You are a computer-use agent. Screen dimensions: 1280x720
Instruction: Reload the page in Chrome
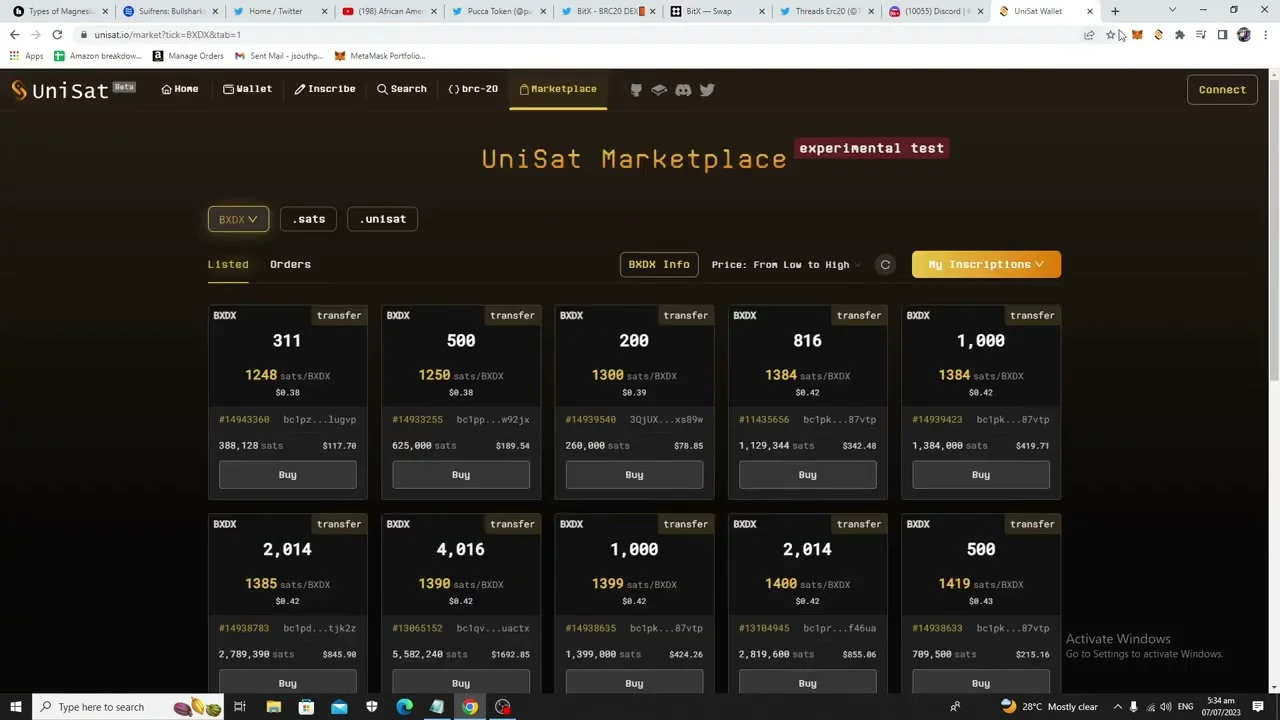57,35
